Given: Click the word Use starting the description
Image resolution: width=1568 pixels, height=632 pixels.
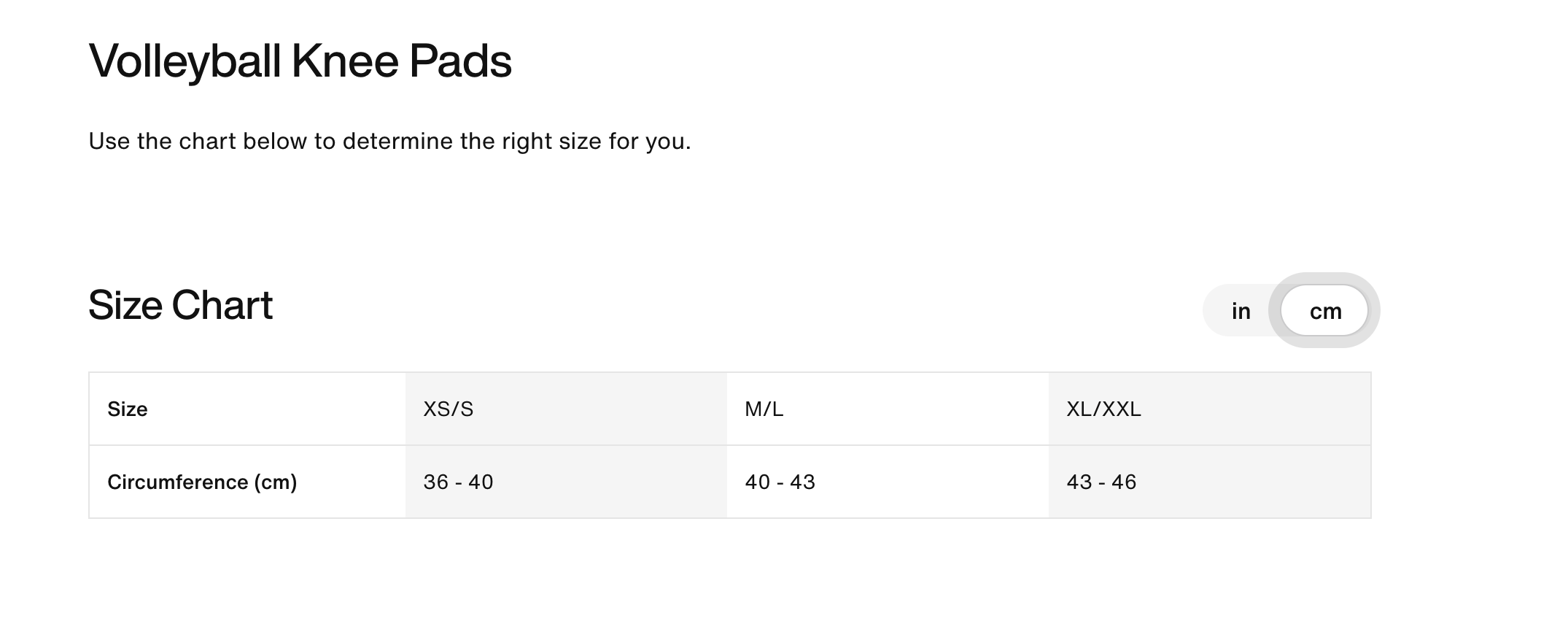Looking at the screenshot, I should (x=109, y=142).
